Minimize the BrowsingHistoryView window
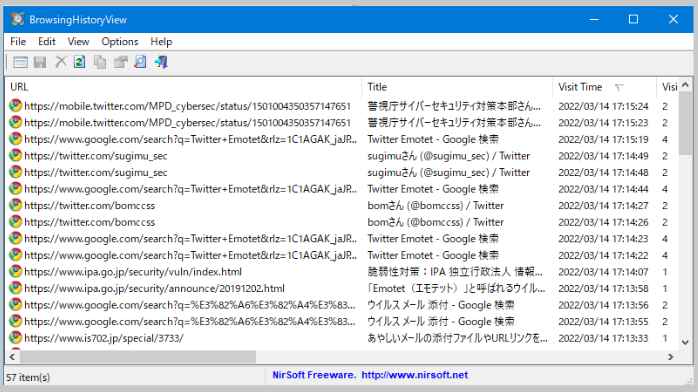 pyautogui.click(x=594, y=19)
